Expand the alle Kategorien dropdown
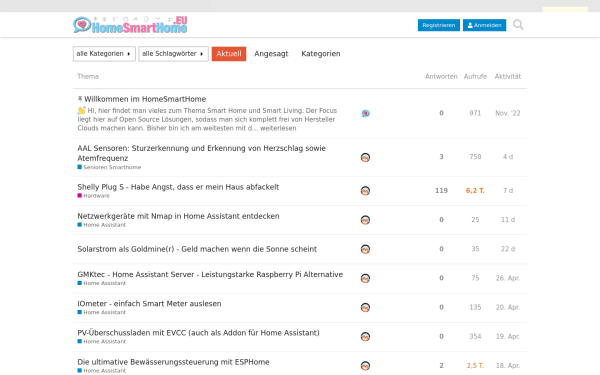Screen dimensions: 600x375 tap(104, 54)
